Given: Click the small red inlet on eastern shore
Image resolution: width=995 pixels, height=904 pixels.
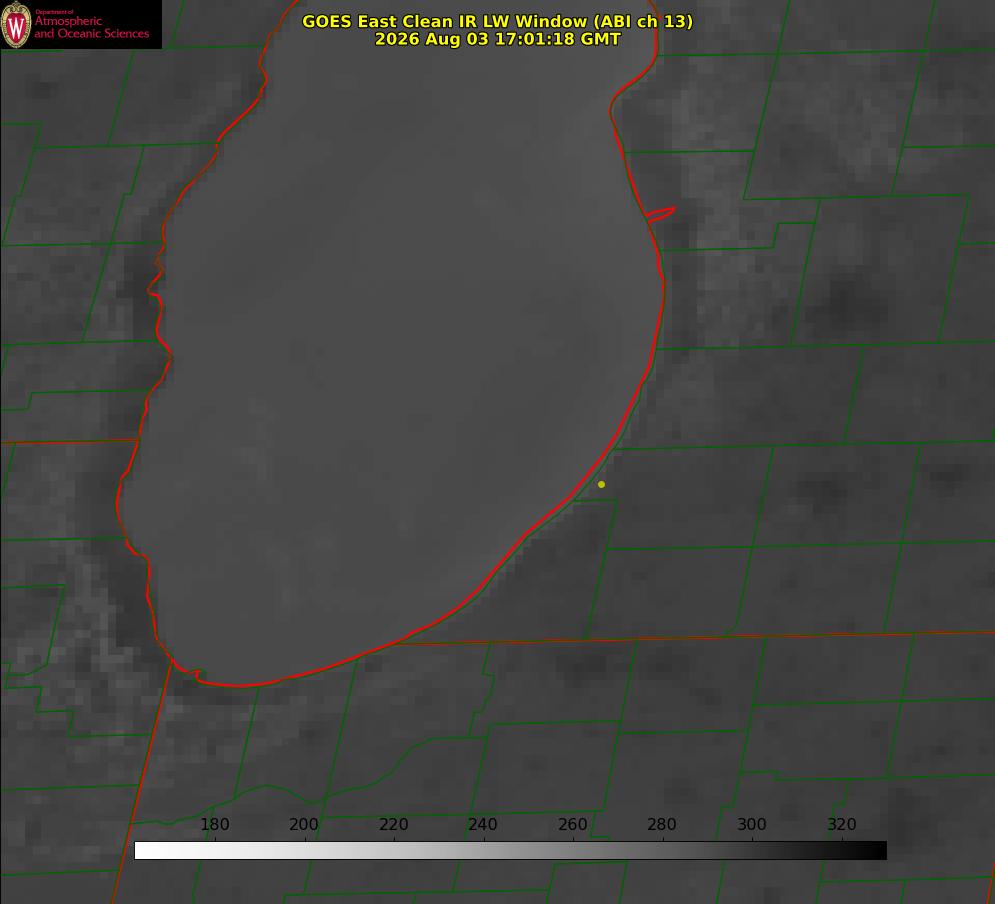Looking at the screenshot, I should (x=661, y=214).
